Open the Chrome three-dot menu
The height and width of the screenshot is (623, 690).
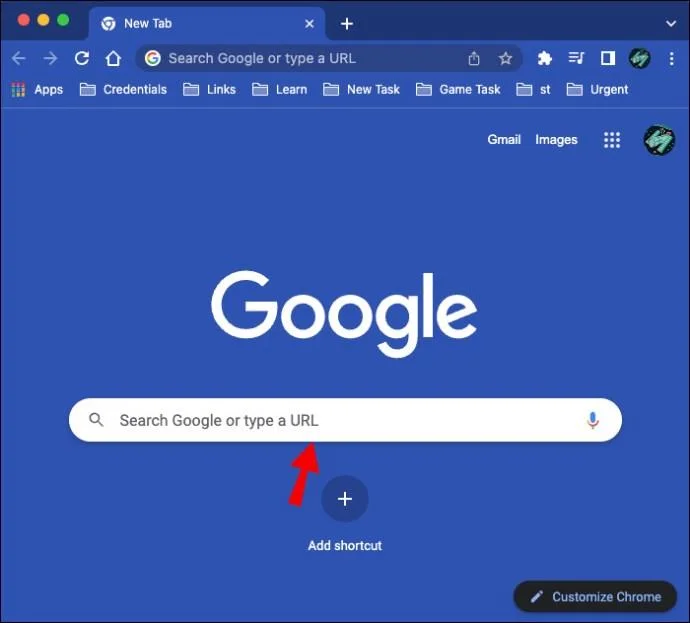click(672, 58)
